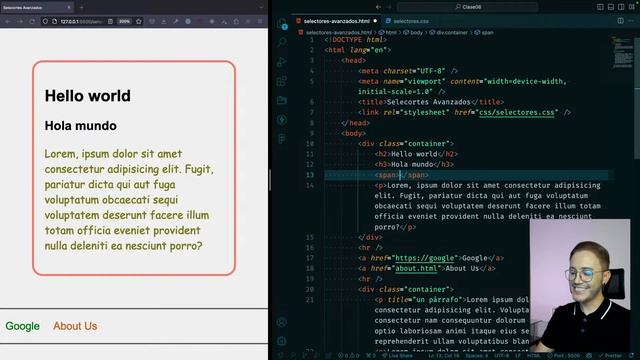Go forward in VS Code editor history

pyautogui.click(x=389, y=7)
